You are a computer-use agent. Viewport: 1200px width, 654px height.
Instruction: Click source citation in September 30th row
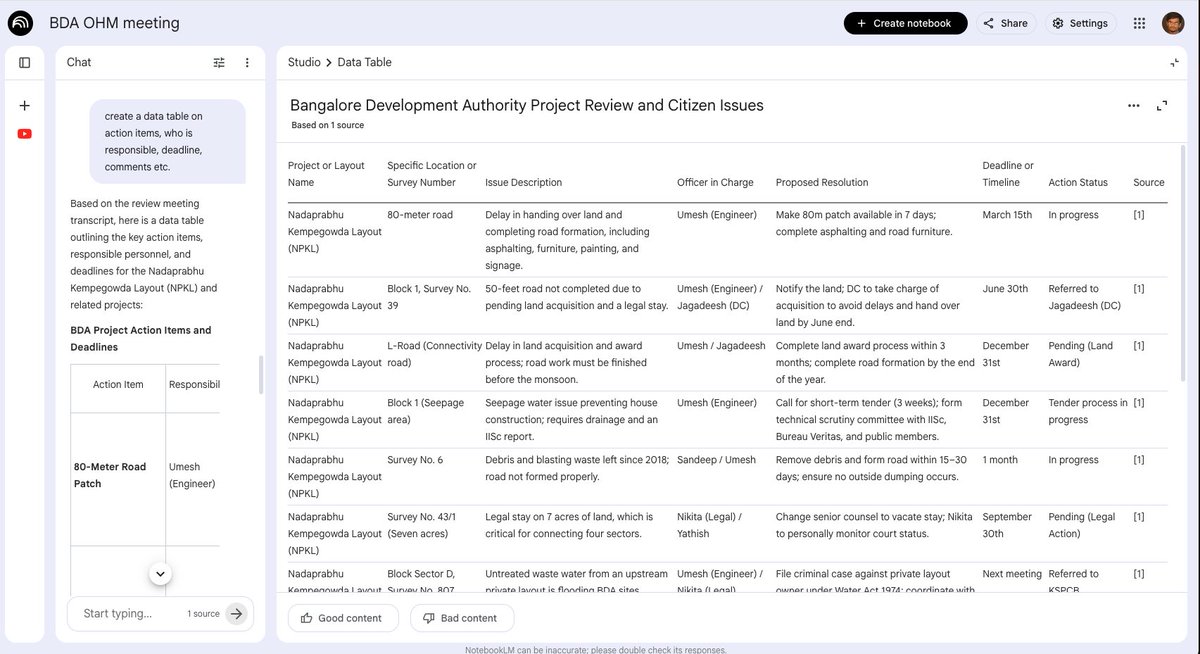pos(1138,517)
